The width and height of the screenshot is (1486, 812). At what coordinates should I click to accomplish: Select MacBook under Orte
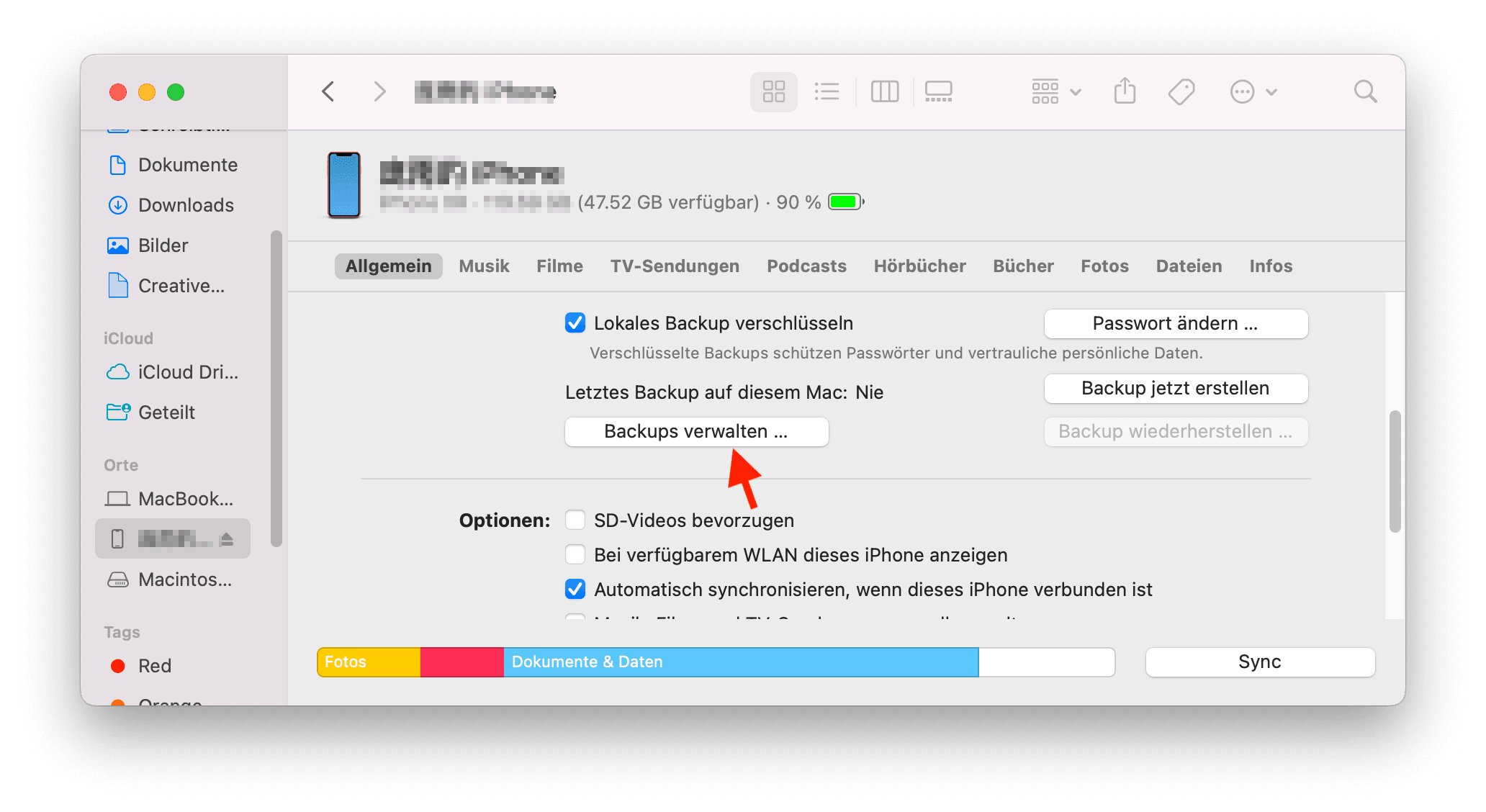[173, 499]
